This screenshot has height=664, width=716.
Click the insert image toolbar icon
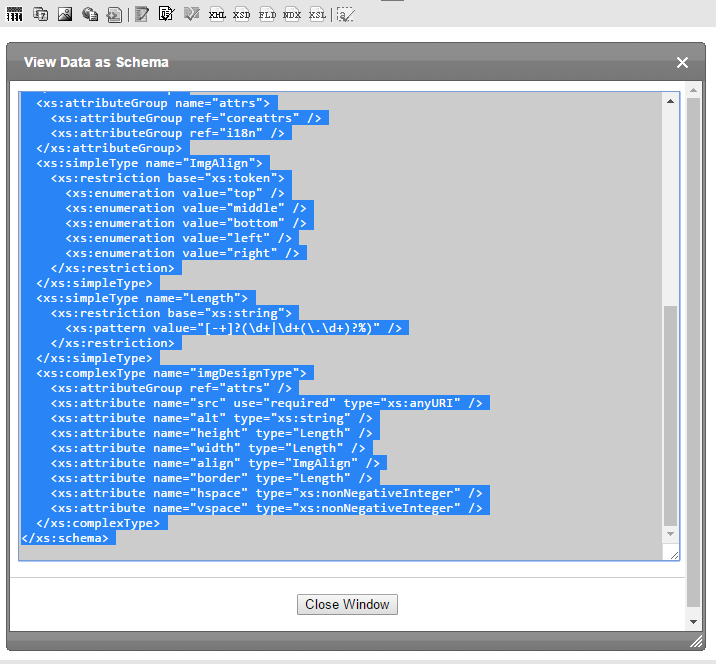pos(65,14)
